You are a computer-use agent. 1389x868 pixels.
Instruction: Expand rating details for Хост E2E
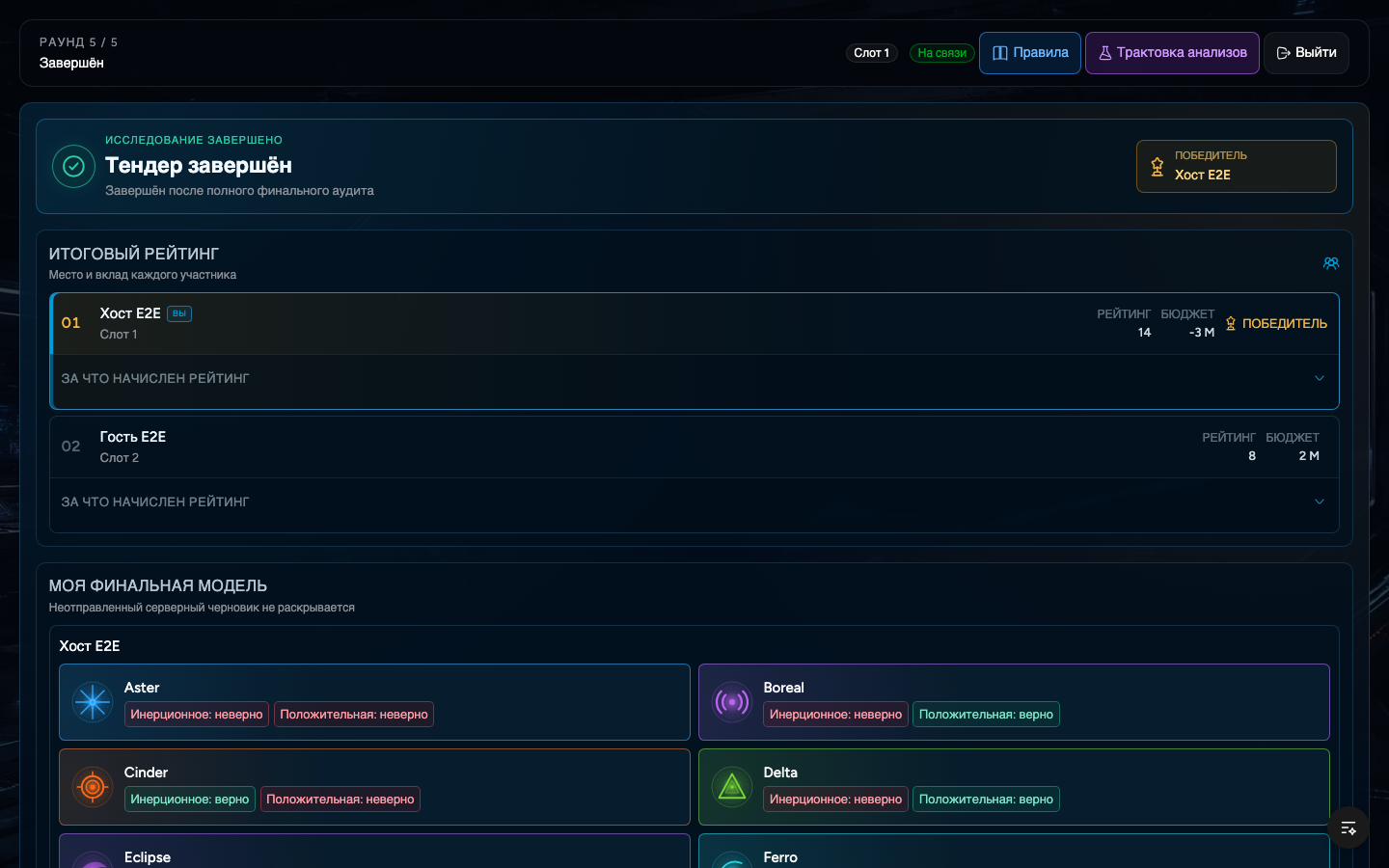point(694,378)
